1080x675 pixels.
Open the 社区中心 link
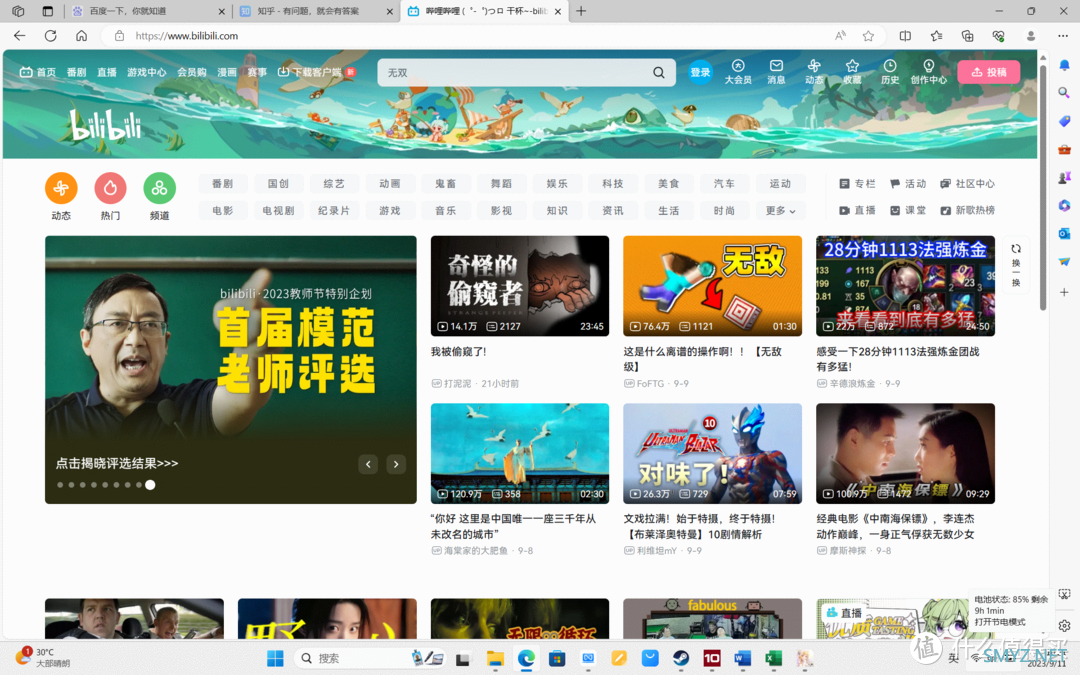(968, 184)
